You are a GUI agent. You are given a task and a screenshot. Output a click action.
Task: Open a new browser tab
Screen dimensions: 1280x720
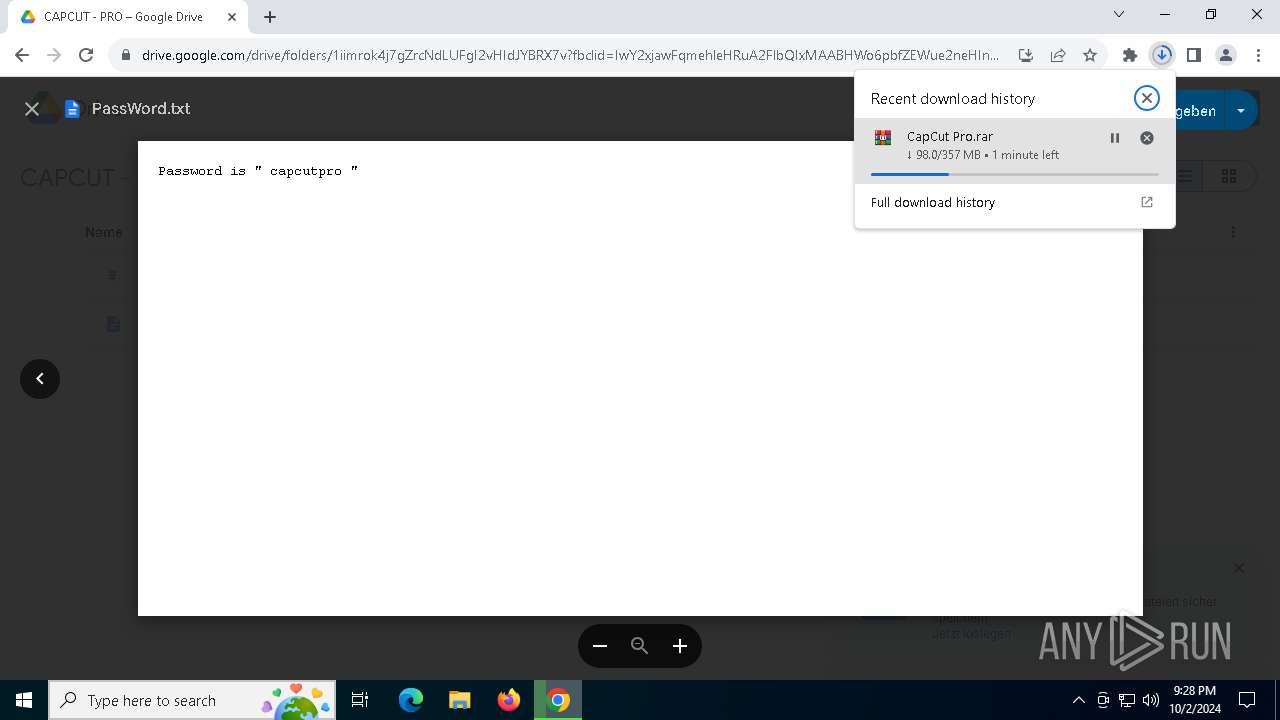click(270, 16)
